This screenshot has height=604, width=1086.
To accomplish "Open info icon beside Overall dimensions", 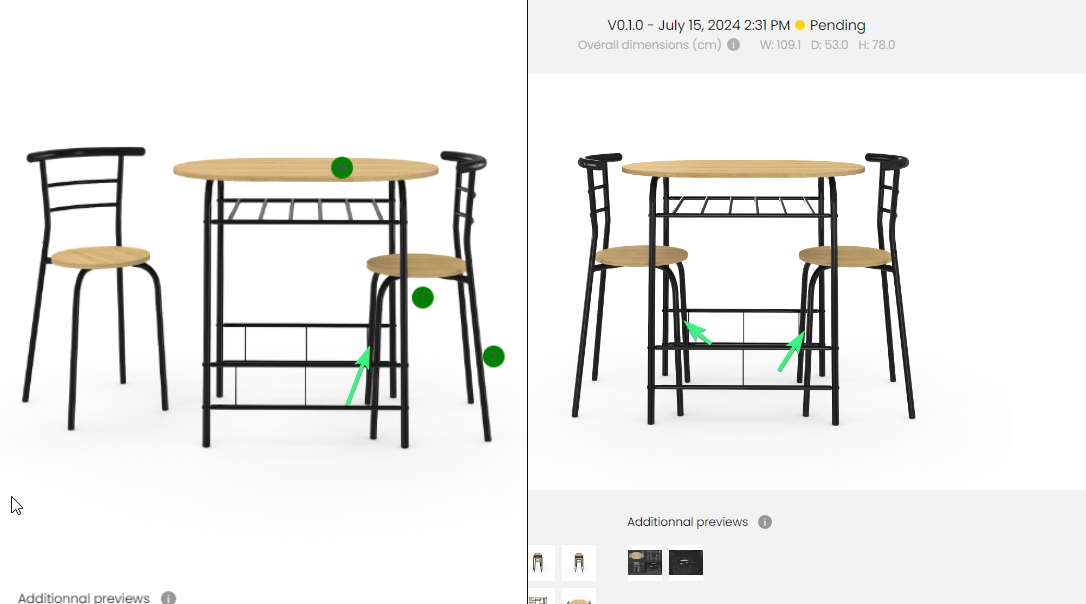I will [x=733, y=44].
